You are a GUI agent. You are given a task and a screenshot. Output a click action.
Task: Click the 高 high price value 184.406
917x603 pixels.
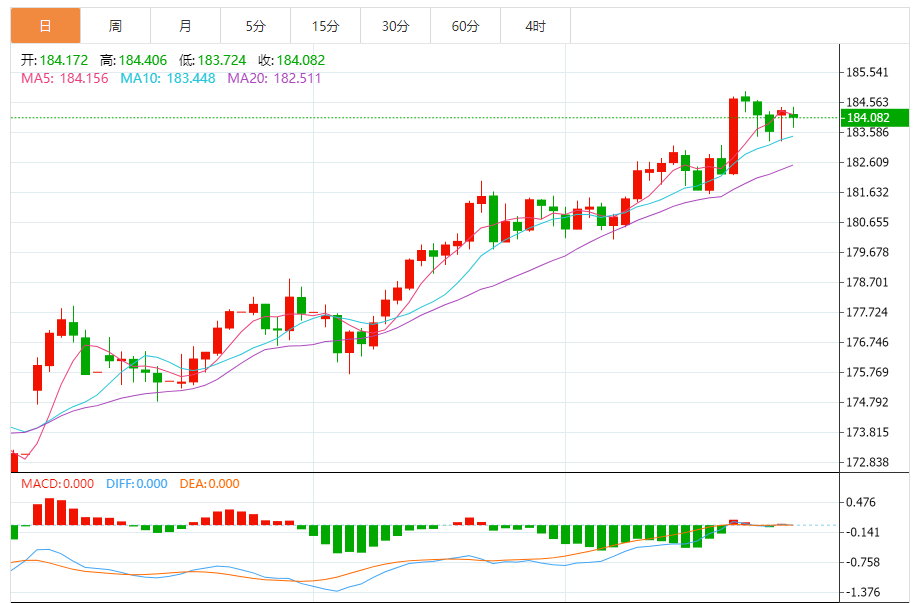(x=142, y=60)
